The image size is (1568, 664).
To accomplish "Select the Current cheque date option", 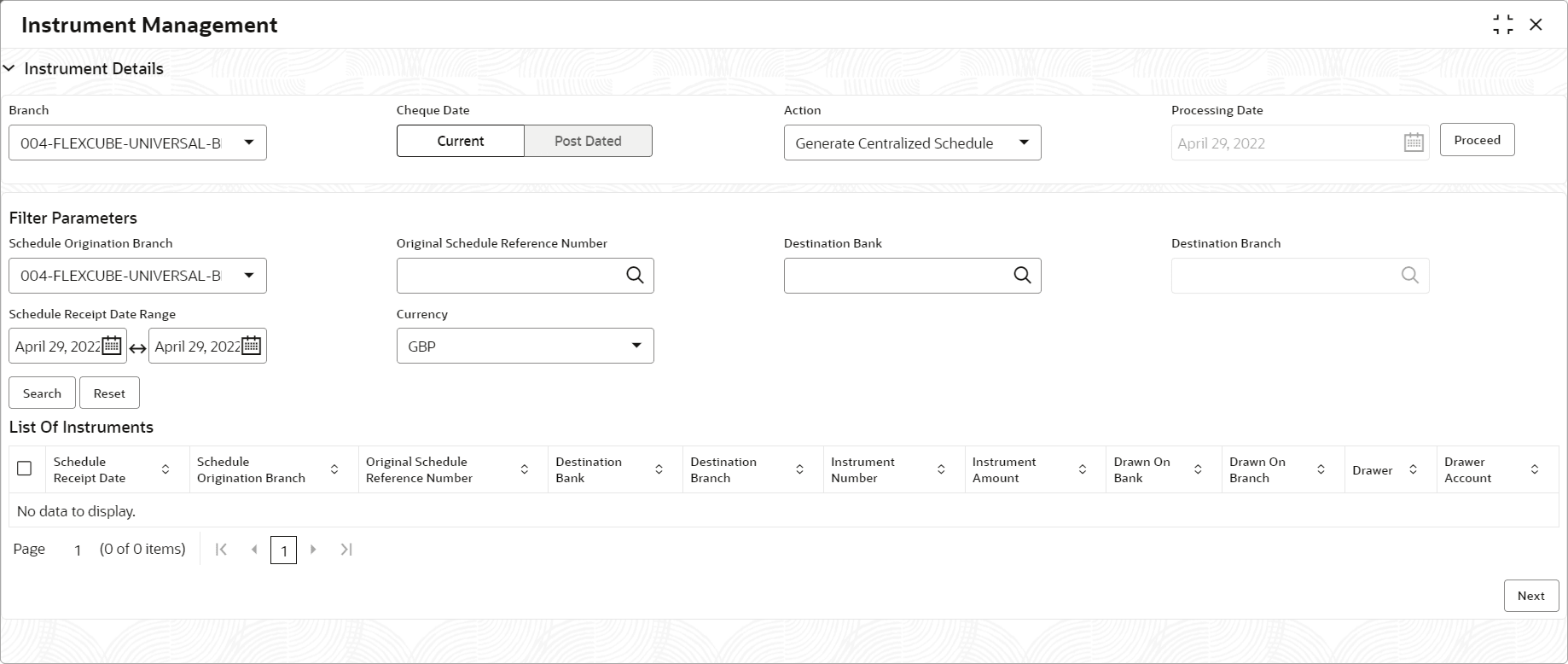I will [461, 141].
